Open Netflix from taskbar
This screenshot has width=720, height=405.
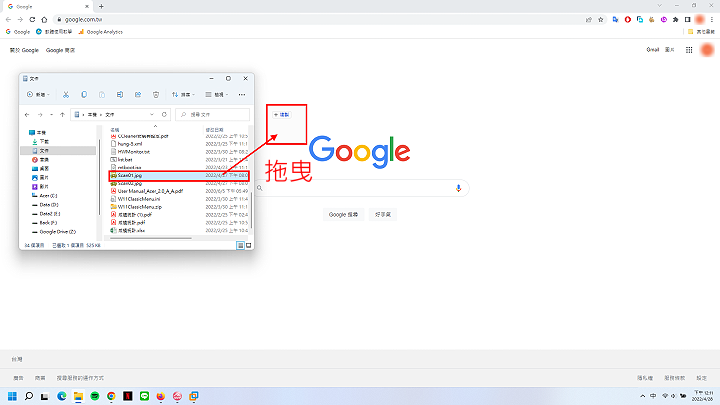coord(128,396)
